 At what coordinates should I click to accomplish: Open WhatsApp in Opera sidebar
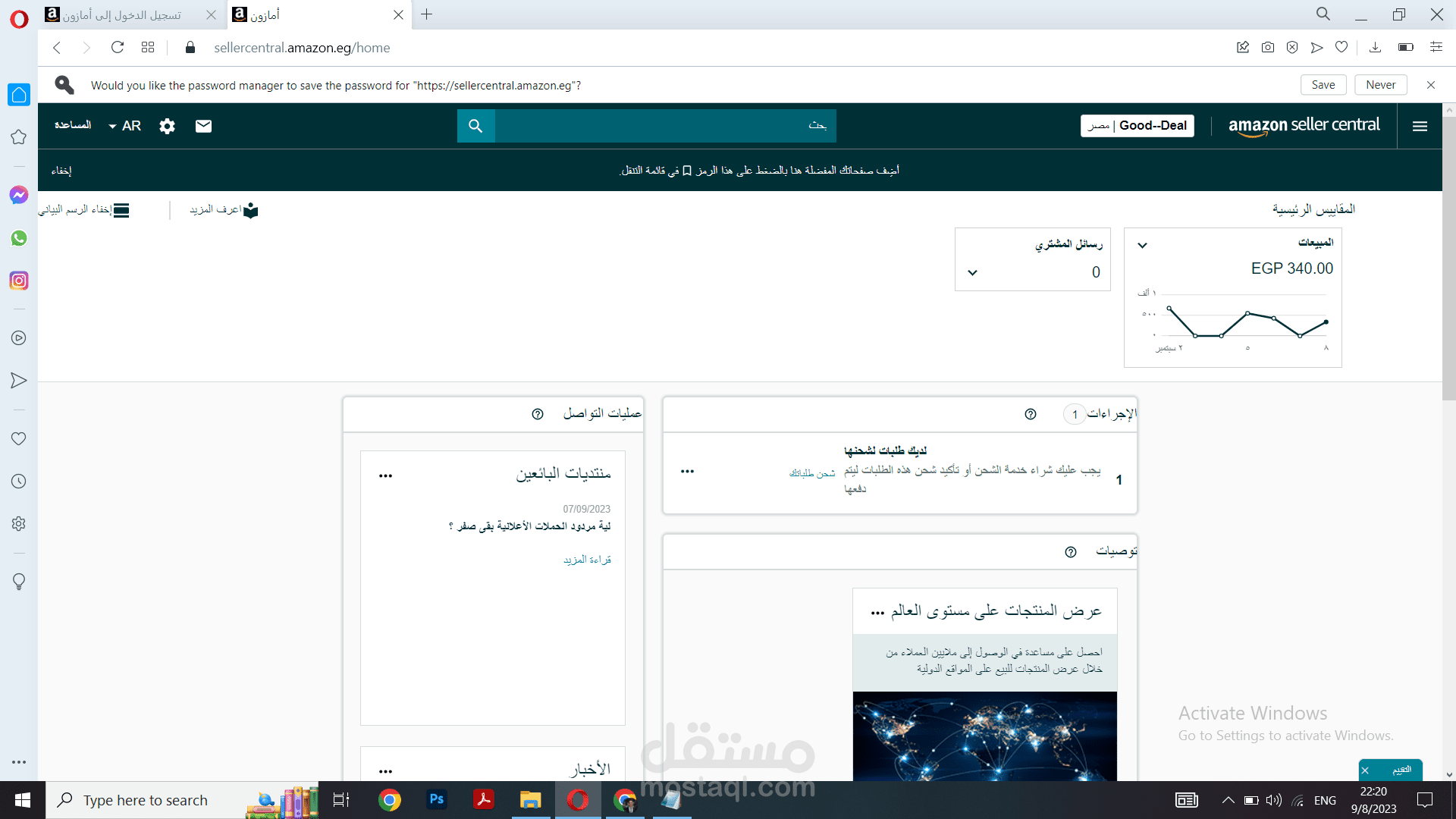19,238
